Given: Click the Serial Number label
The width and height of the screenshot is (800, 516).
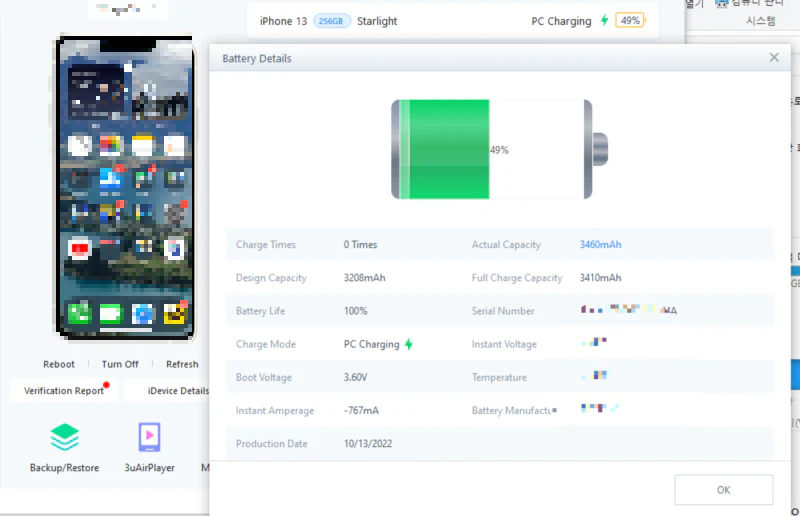Looking at the screenshot, I should pos(503,311).
